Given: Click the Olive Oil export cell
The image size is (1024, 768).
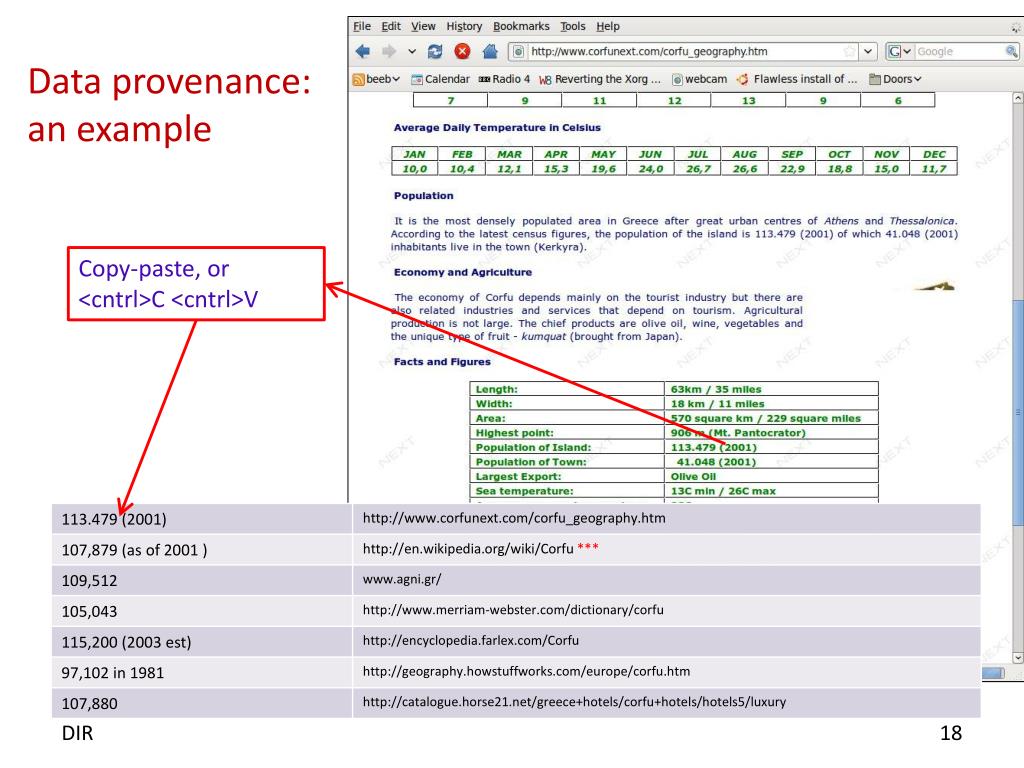Looking at the screenshot, I should click(x=771, y=477).
